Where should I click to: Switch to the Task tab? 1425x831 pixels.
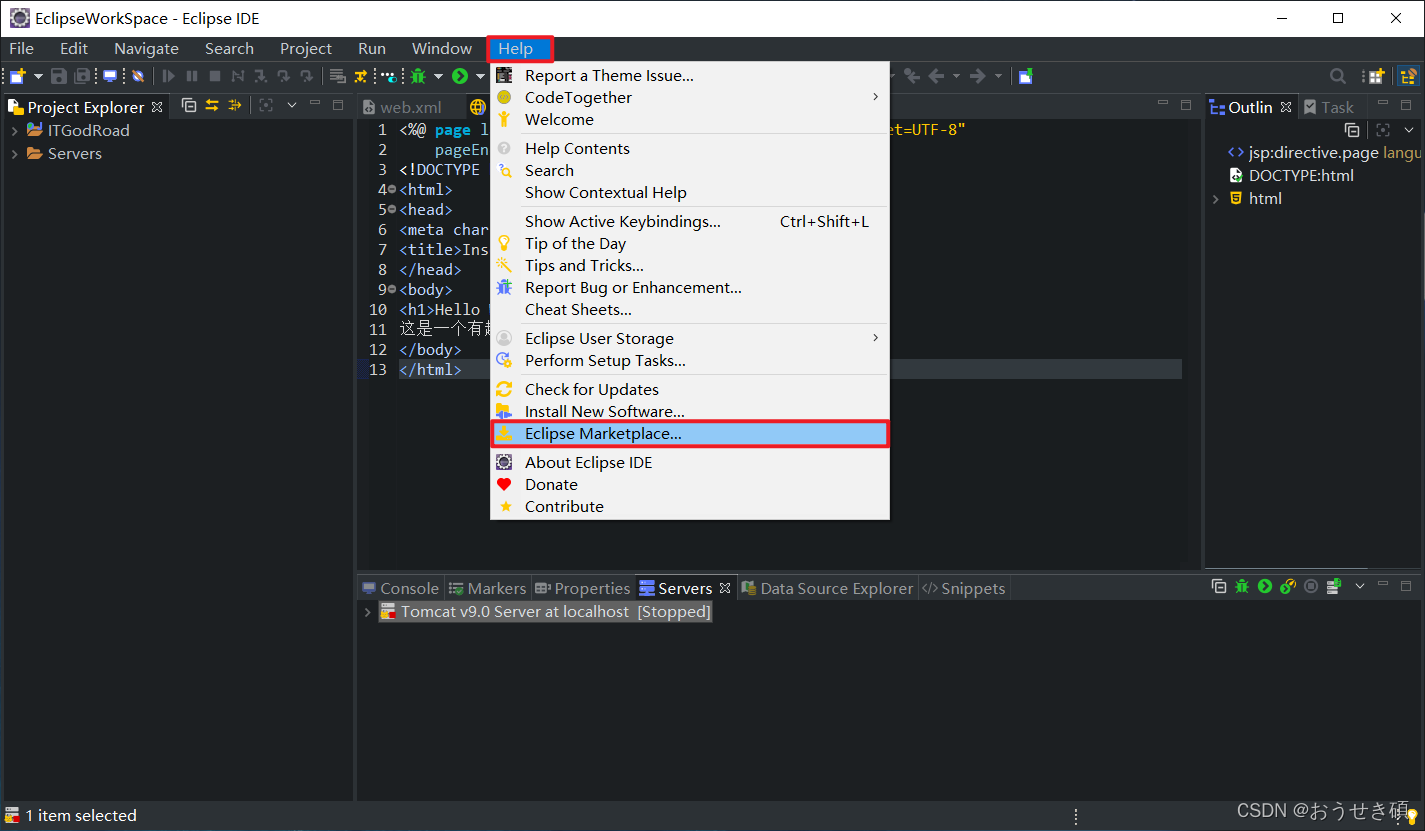point(1329,107)
